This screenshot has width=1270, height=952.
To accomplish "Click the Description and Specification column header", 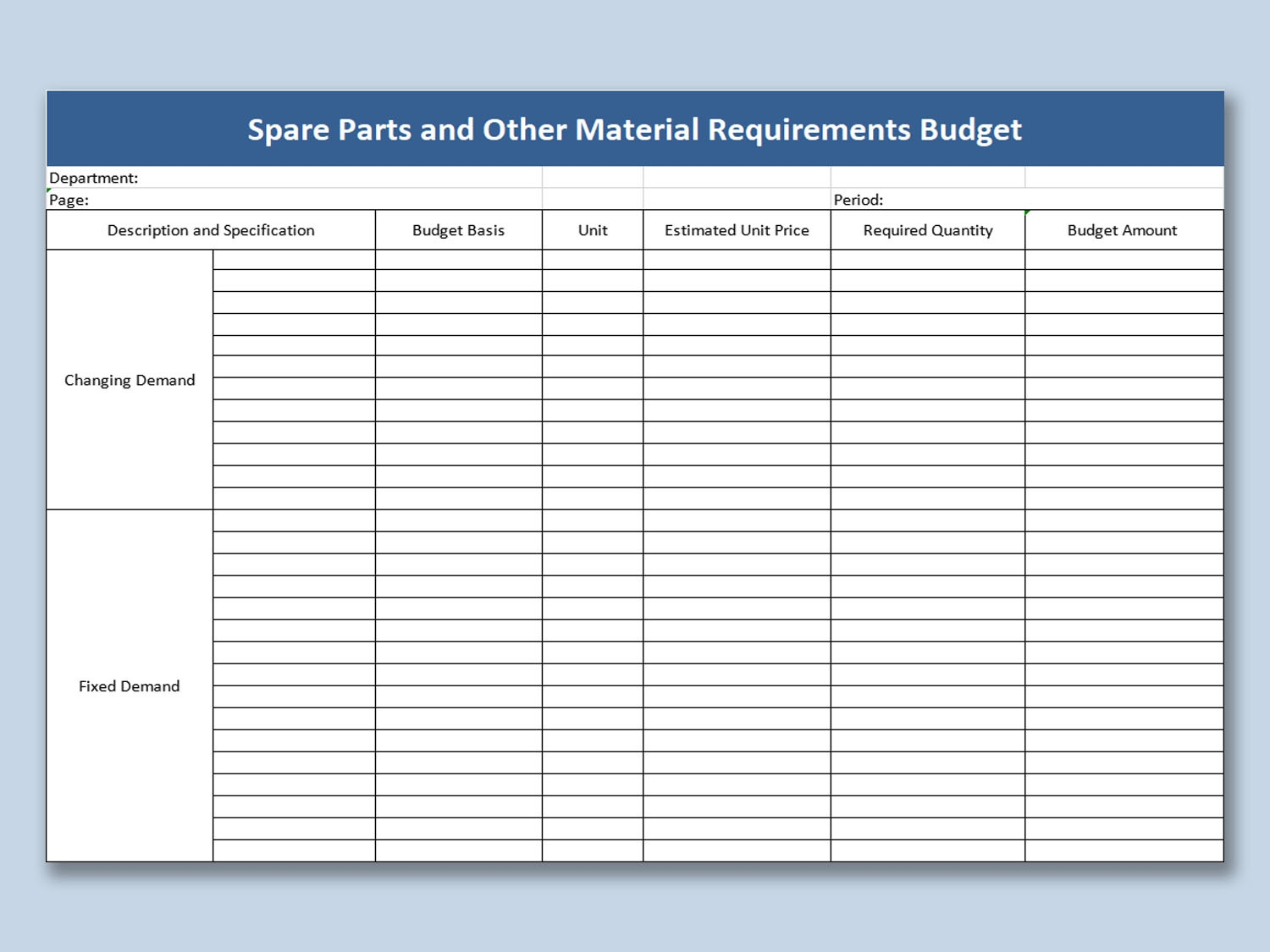I will (211, 229).
